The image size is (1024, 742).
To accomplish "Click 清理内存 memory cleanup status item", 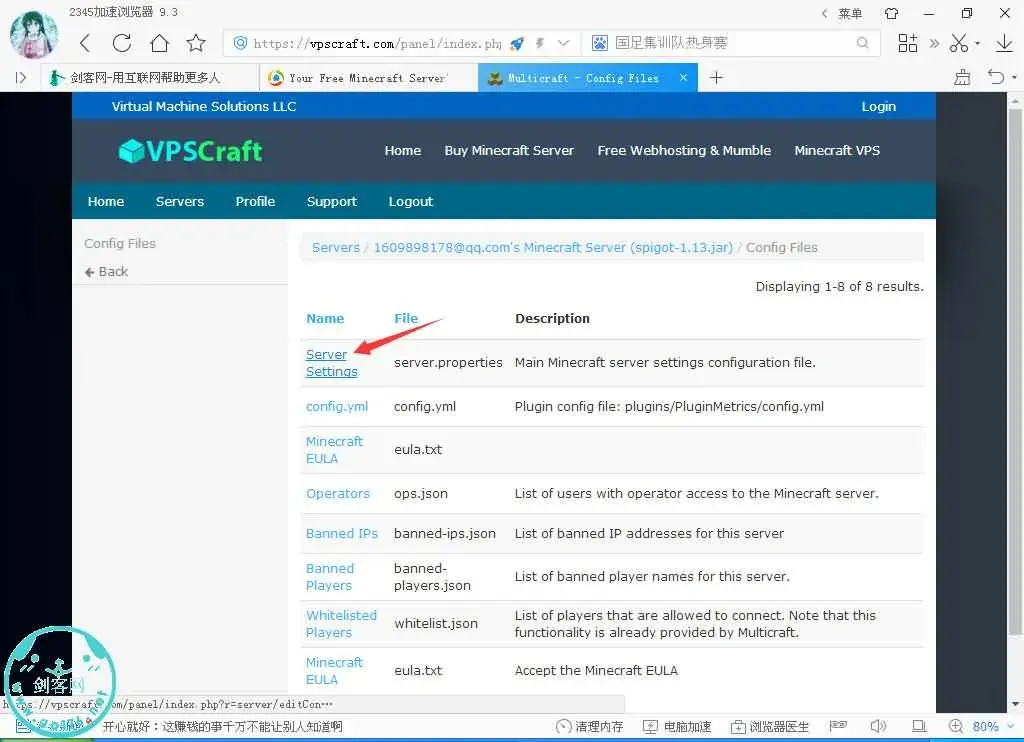I will [x=590, y=726].
